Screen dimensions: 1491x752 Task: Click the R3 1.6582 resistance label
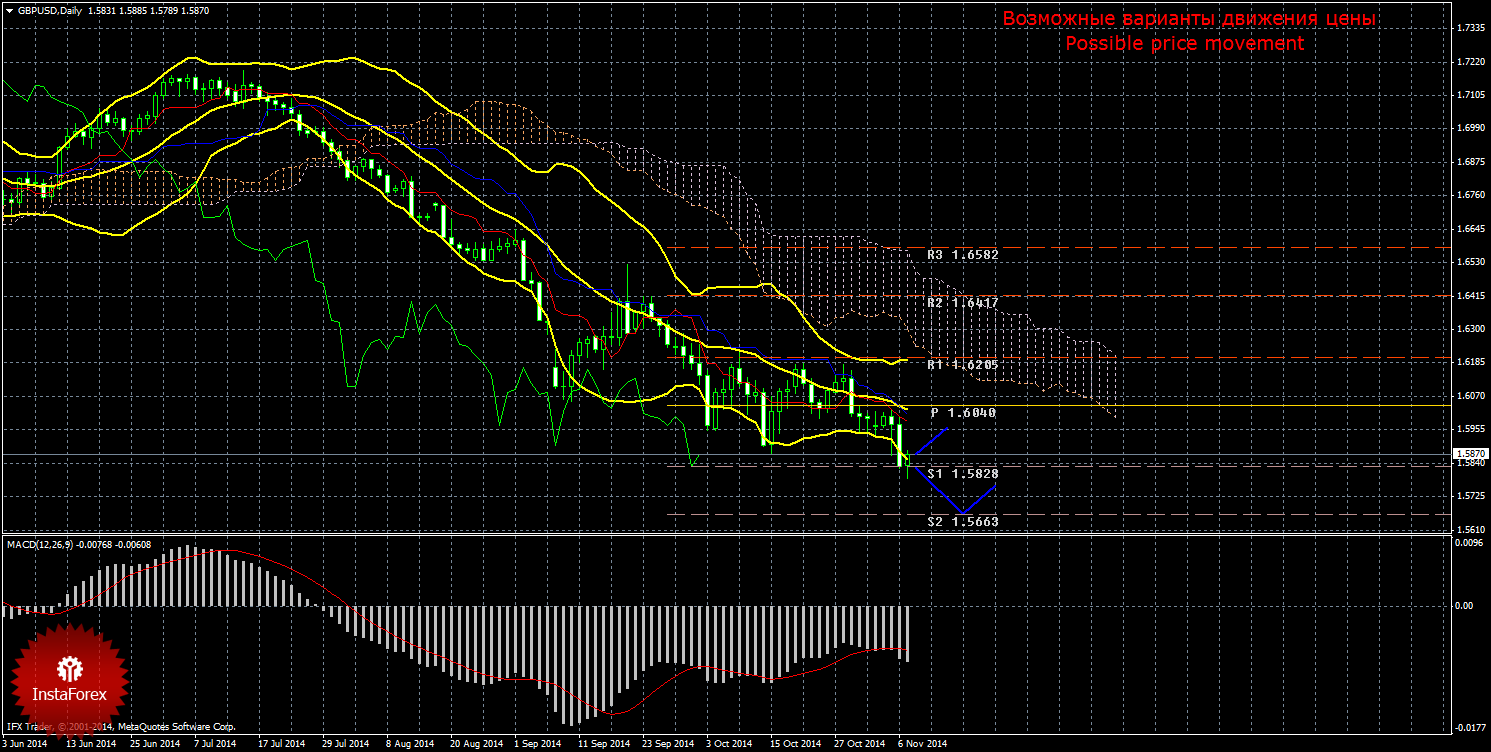pos(962,255)
